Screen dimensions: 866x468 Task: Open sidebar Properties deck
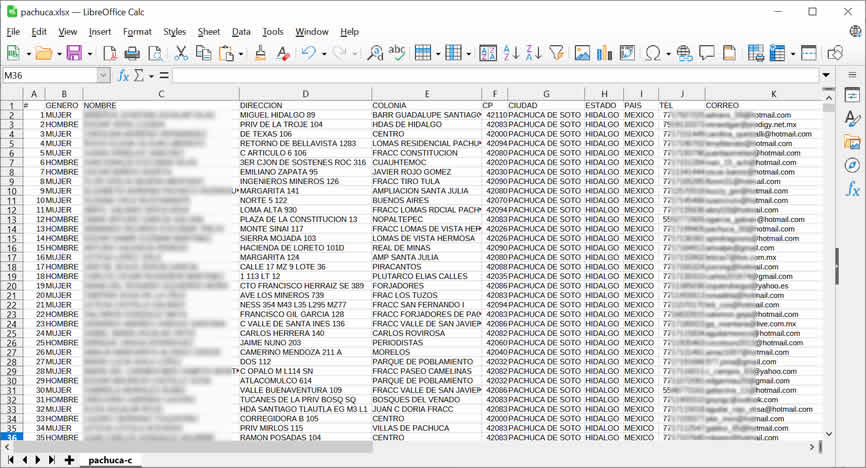click(x=852, y=95)
